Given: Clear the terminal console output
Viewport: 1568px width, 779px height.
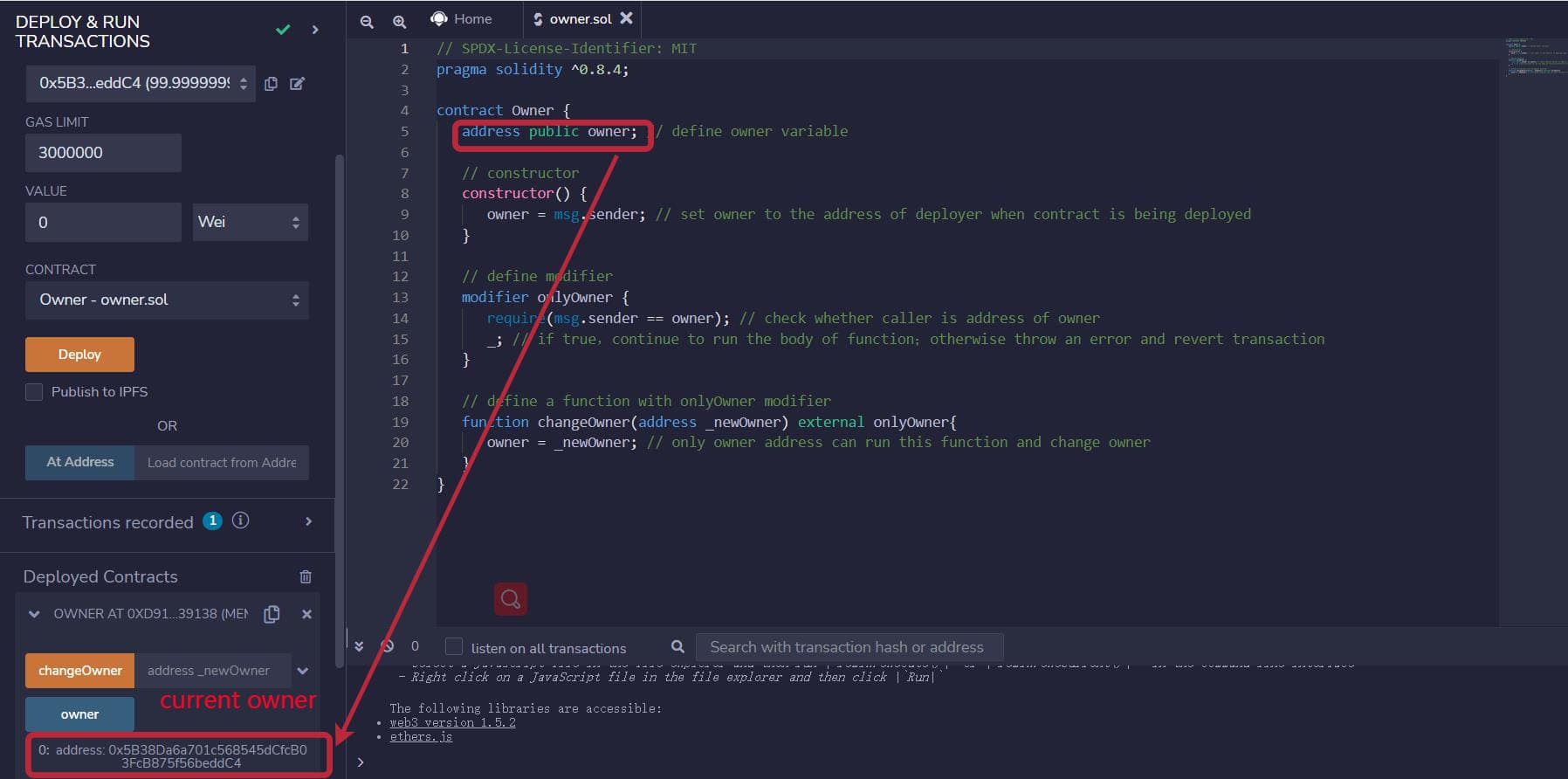Looking at the screenshot, I should click(388, 646).
